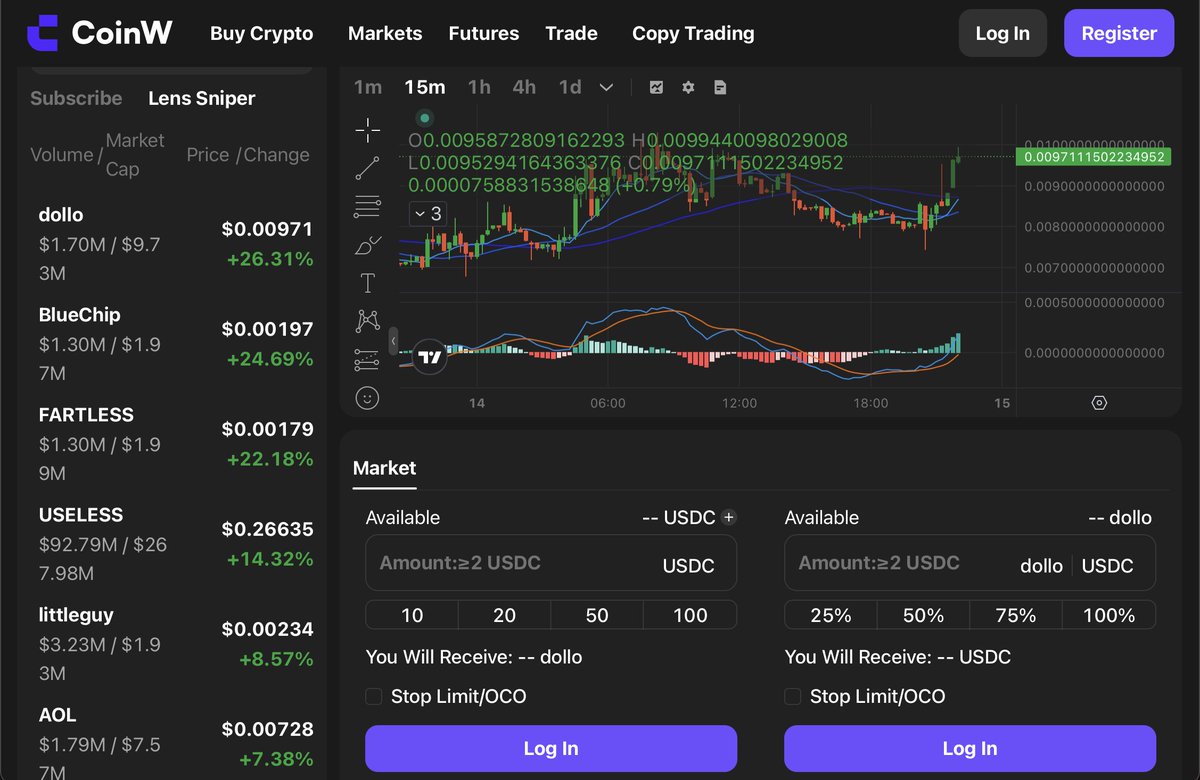The height and width of the screenshot is (780, 1200).
Task: Select the crosshair cursor tool
Action: 368,129
